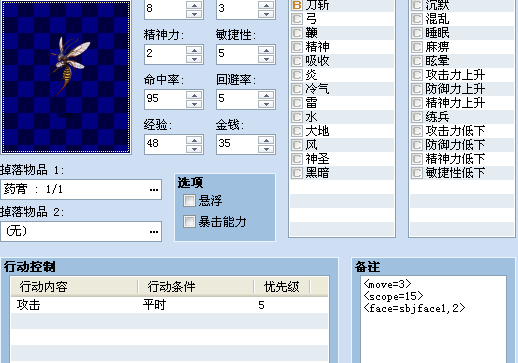518x363 pixels.
Task: Toggle the 吸收 element efficiency box
Action: (x=297, y=61)
